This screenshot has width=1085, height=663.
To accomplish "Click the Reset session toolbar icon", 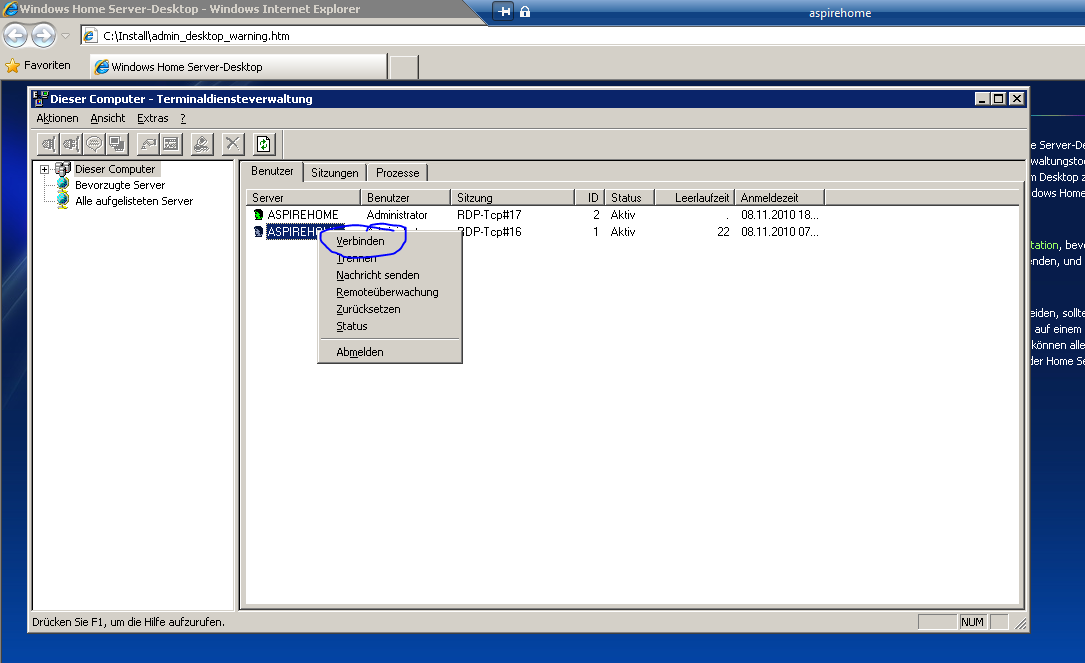I will click(148, 144).
